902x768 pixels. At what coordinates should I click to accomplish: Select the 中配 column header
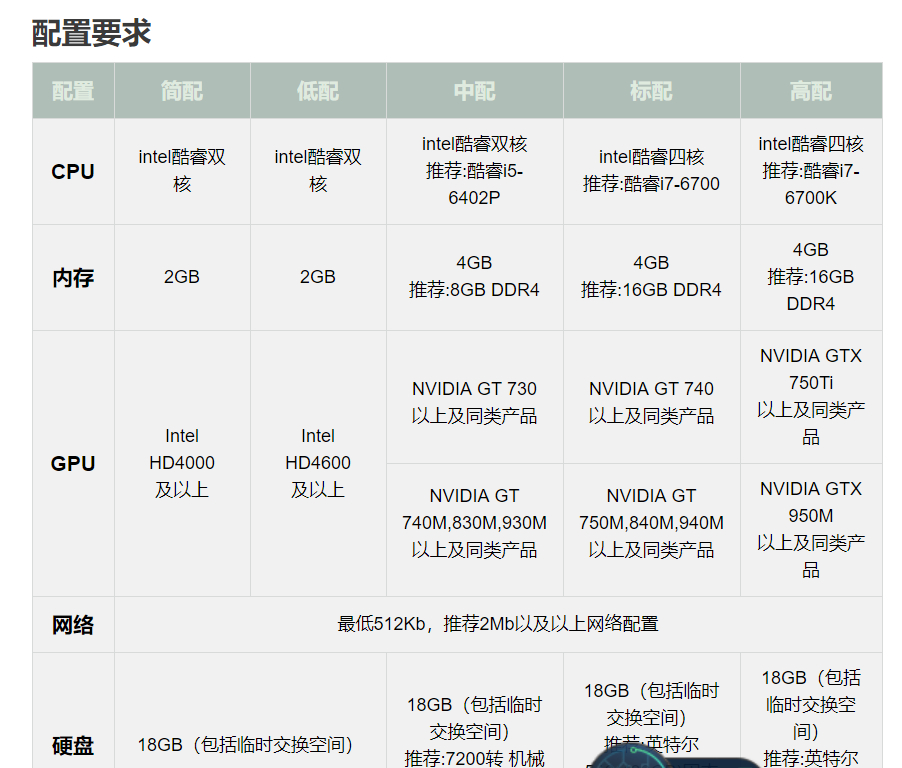[475, 91]
